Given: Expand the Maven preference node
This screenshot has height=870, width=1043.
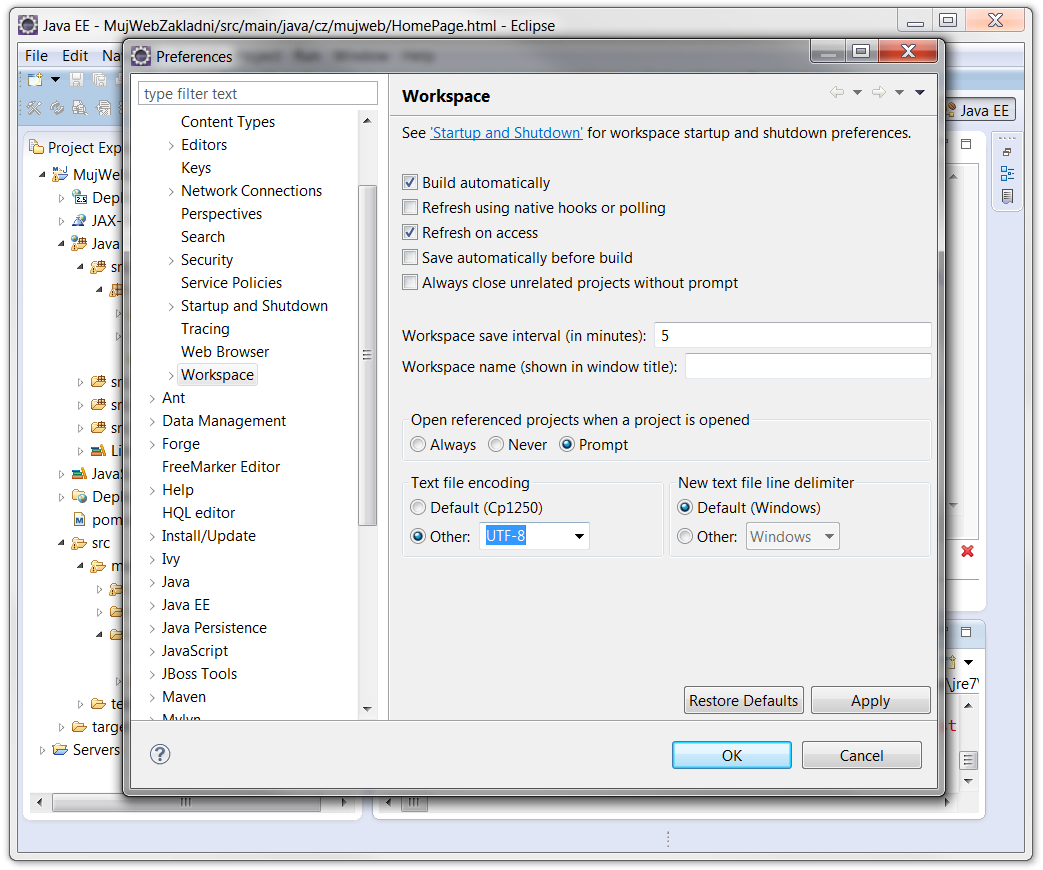Looking at the screenshot, I should (152, 698).
